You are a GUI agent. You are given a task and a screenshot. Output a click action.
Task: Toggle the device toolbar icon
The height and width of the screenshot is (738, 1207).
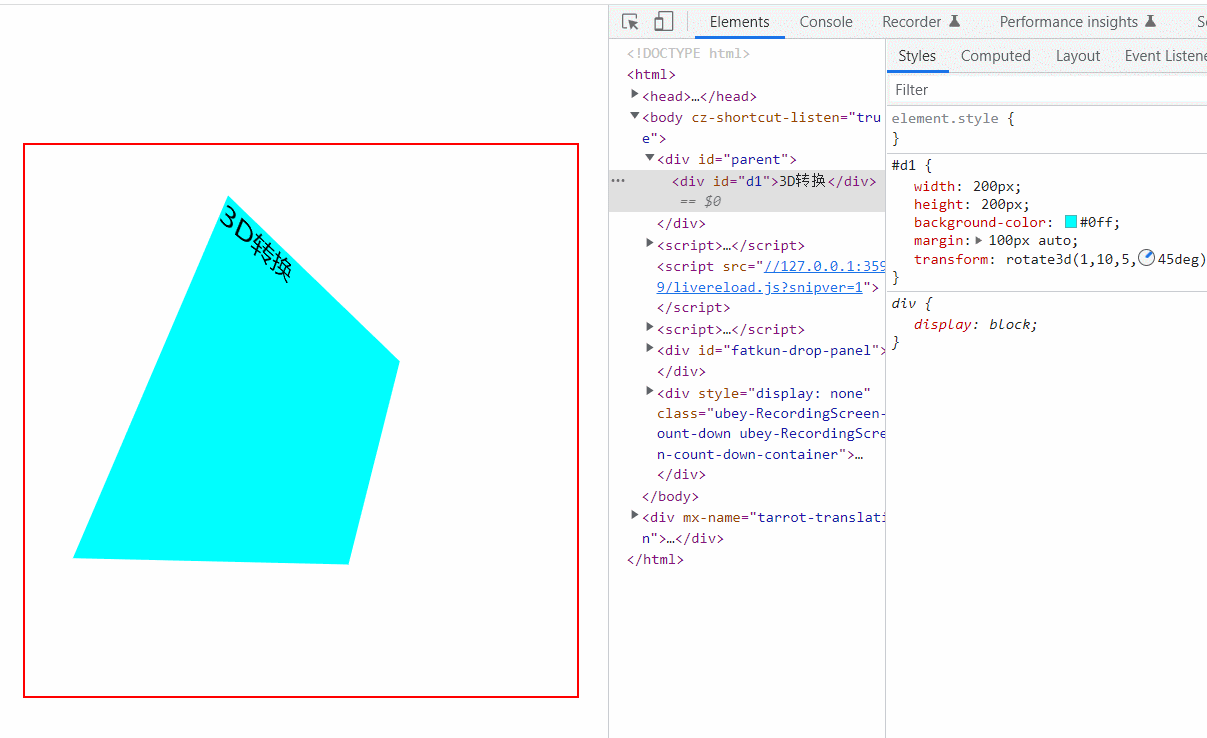click(x=663, y=22)
